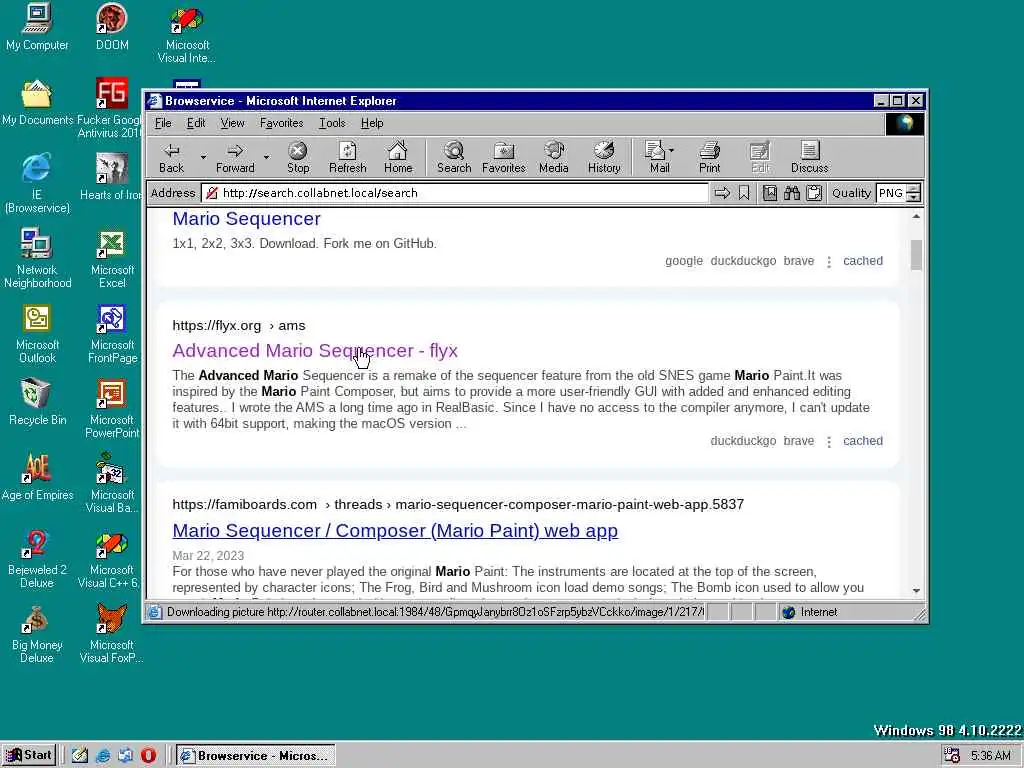Click the Browservice taskbar button
This screenshot has width=1024, height=768.
[256, 756]
